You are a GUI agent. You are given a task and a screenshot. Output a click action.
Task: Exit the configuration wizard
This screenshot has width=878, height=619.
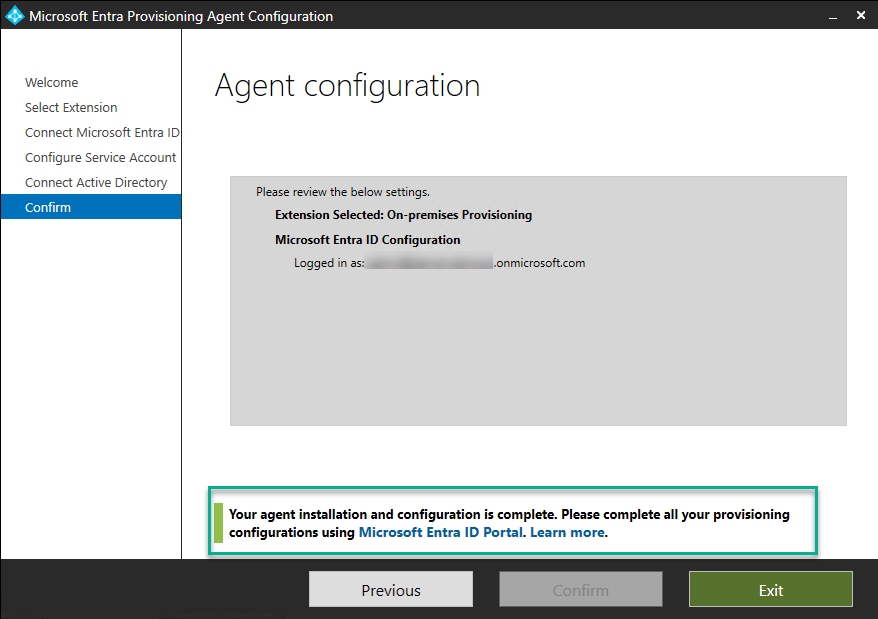coord(770,590)
